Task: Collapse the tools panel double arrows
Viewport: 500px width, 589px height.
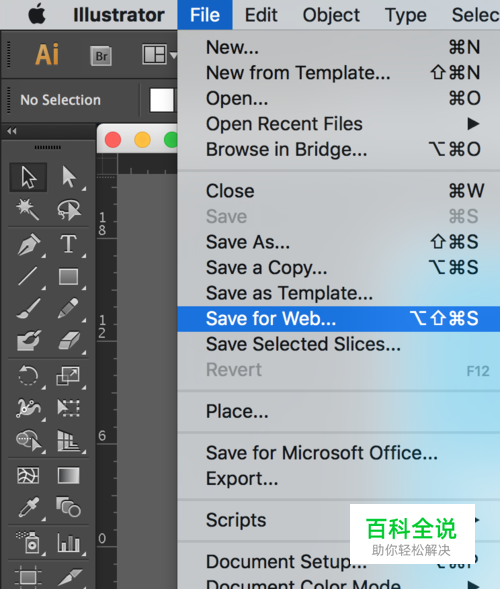Action: (12, 131)
